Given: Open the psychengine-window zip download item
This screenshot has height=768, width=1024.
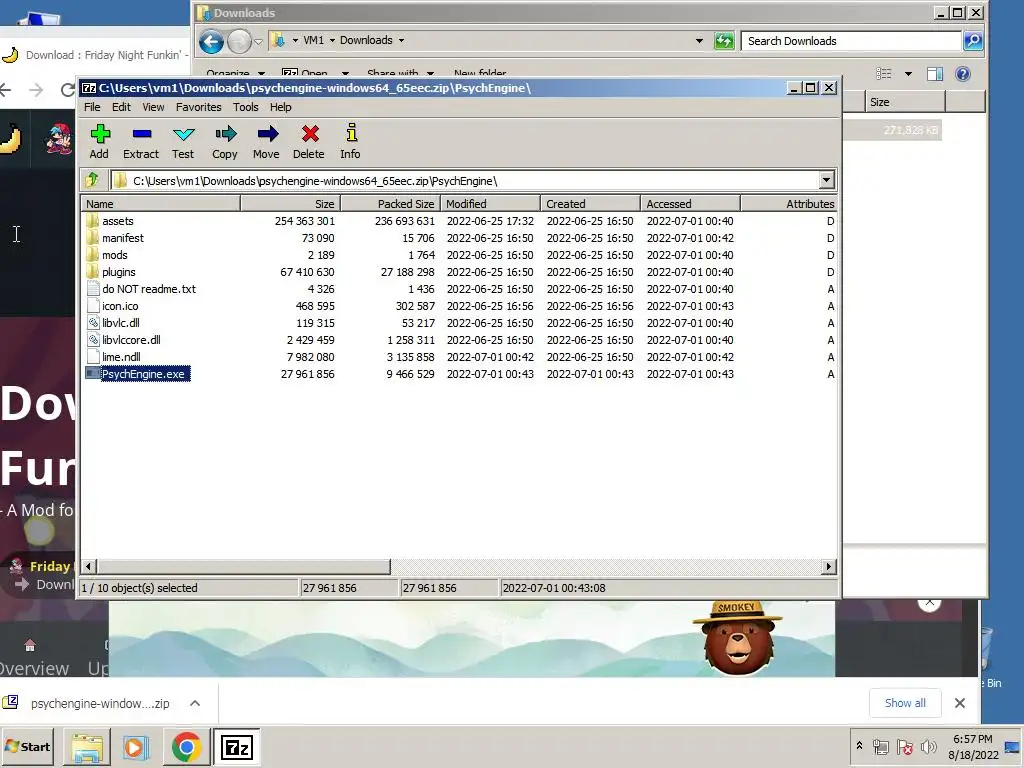Looking at the screenshot, I should tap(100, 703).
